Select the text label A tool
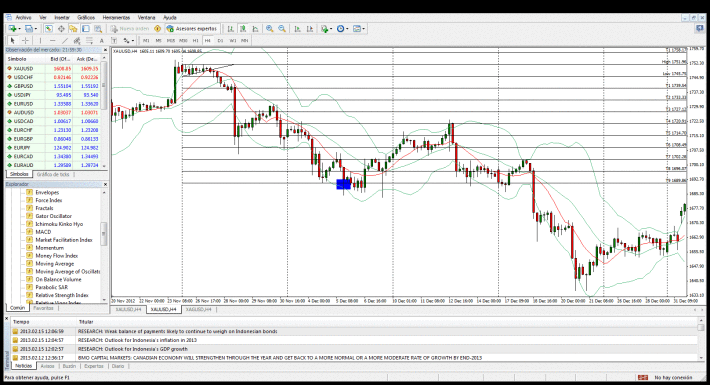This screenshot has width=710, height=385. click(x=101, y=41)
